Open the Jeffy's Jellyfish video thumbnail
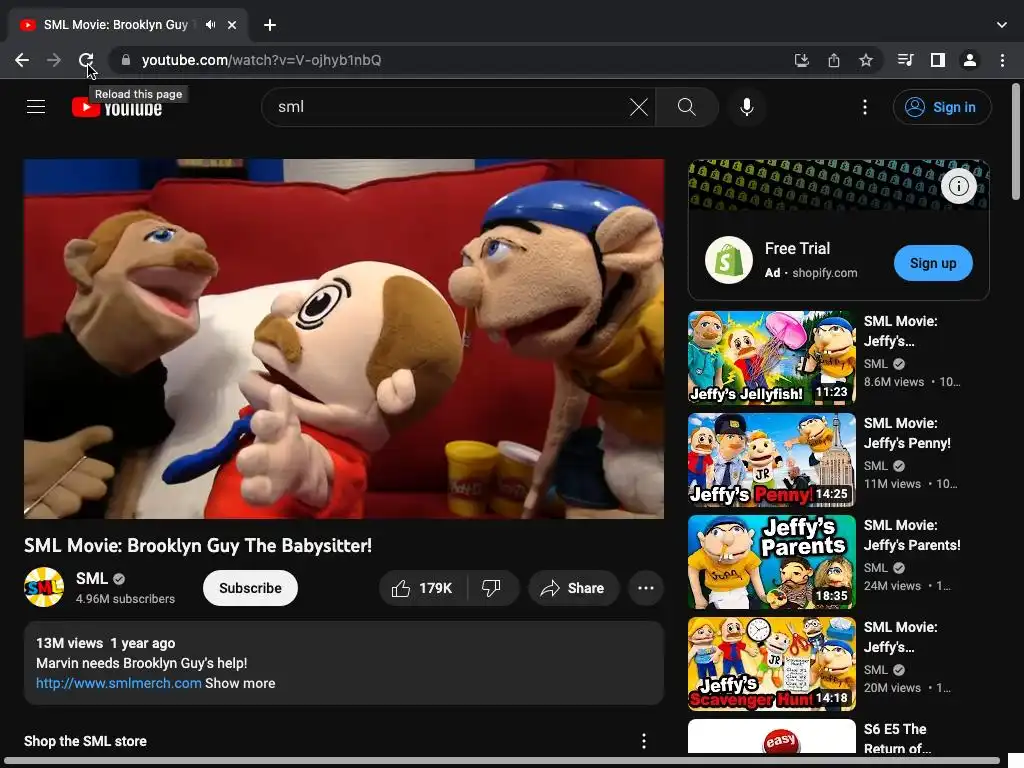 772,357
